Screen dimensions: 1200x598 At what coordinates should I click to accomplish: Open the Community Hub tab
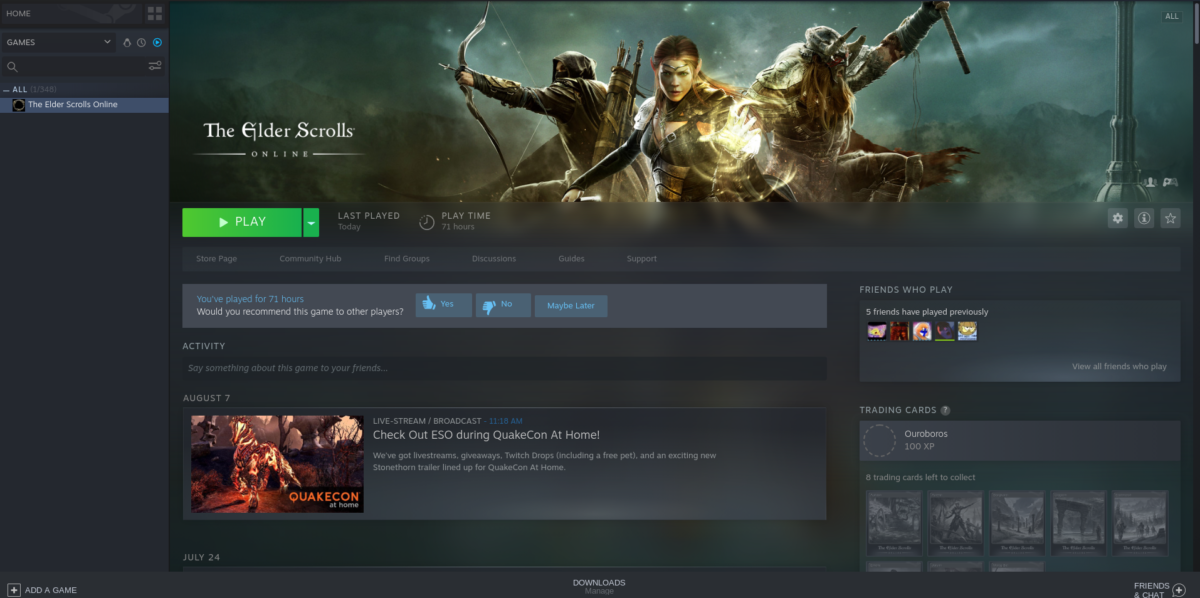click(x=310, y=259)
